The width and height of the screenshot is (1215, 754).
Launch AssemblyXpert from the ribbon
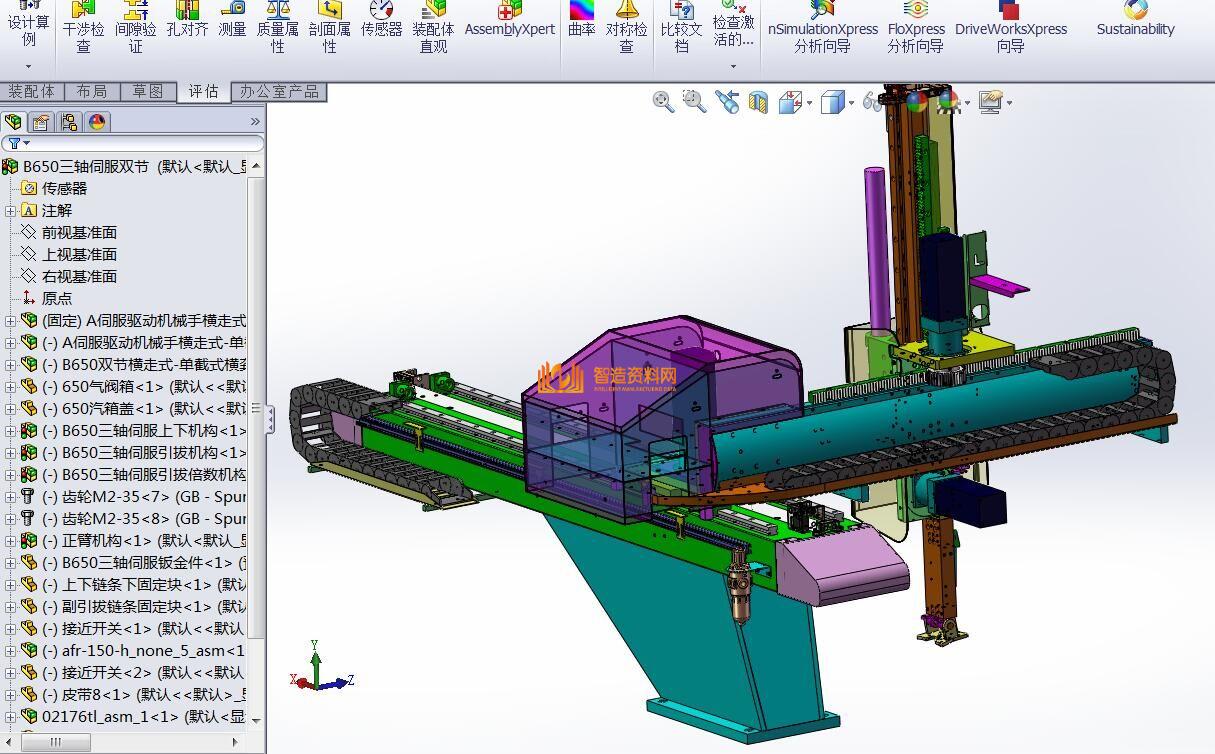pos(509,20)
